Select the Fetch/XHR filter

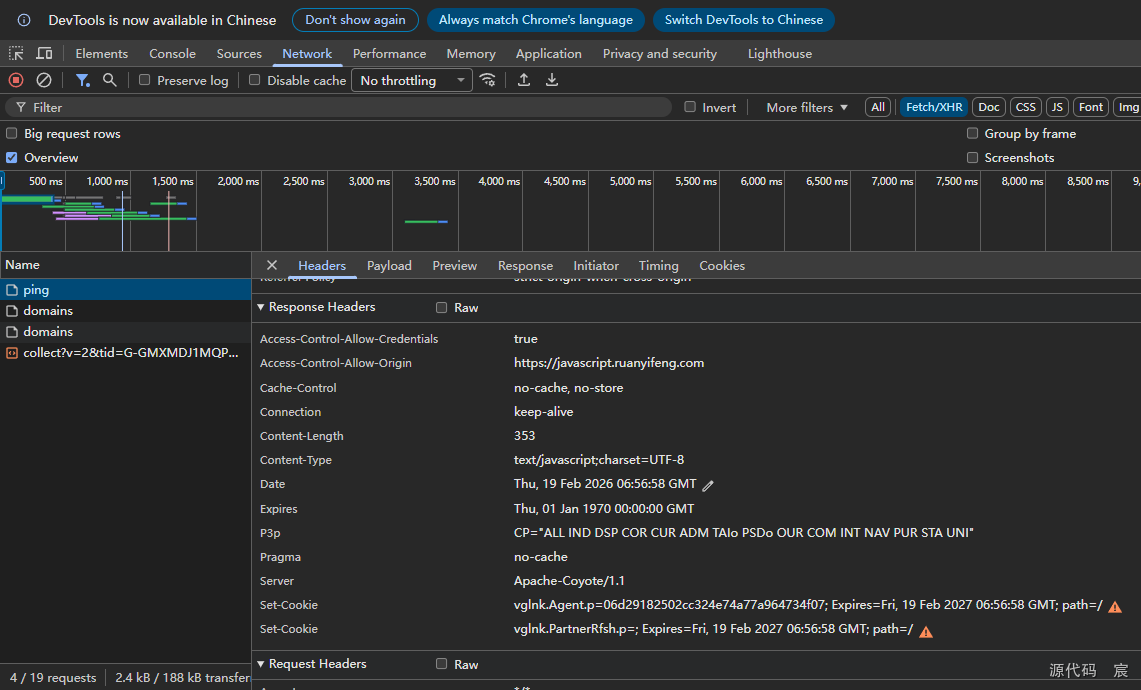click(934, 107)
